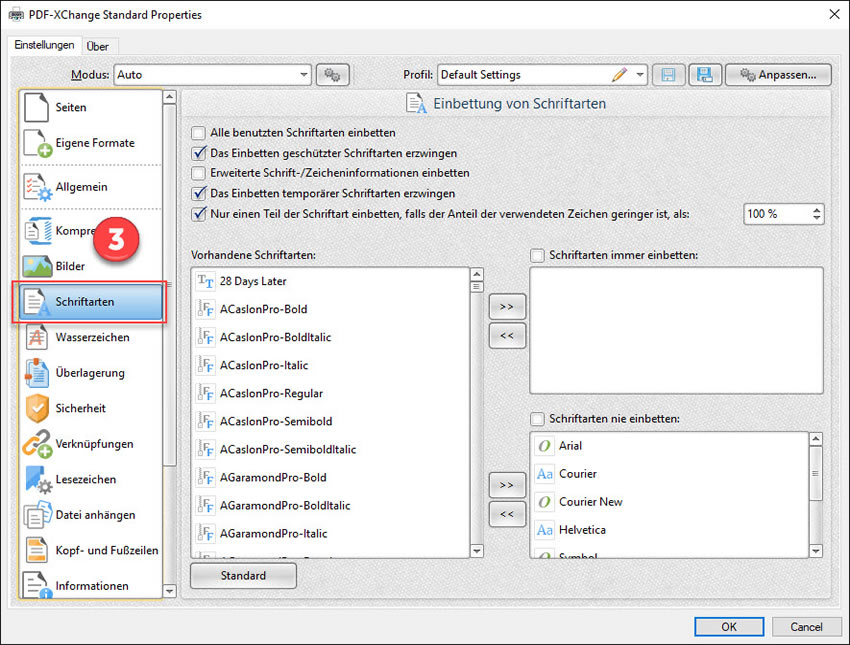Confirm with the OK button
Image resolution: width=850 pixels, height=645 pixels.
(729, 627)
